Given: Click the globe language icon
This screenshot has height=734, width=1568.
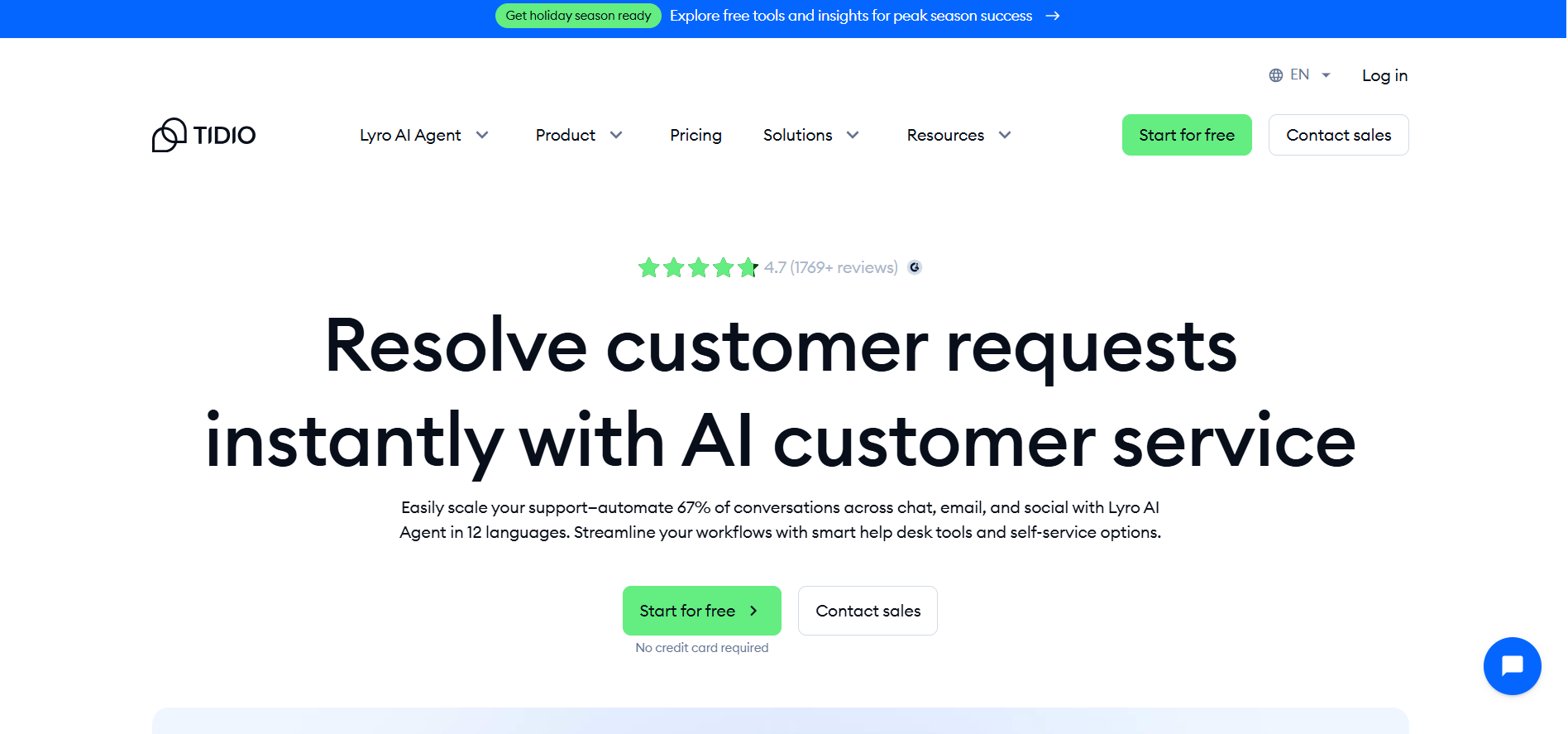Looking at the screenshot, I should click(x=1276, y=75).
